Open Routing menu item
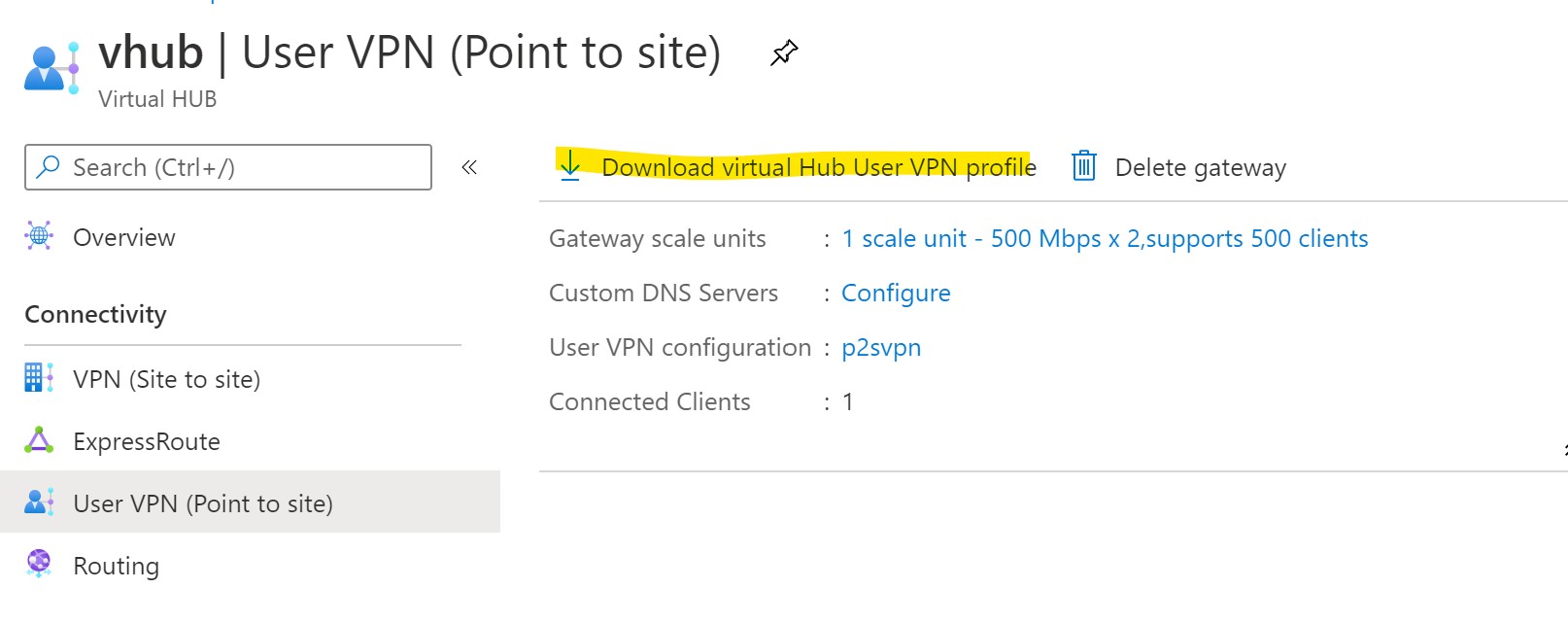The image size is (1568, 624). click(117, 566)
